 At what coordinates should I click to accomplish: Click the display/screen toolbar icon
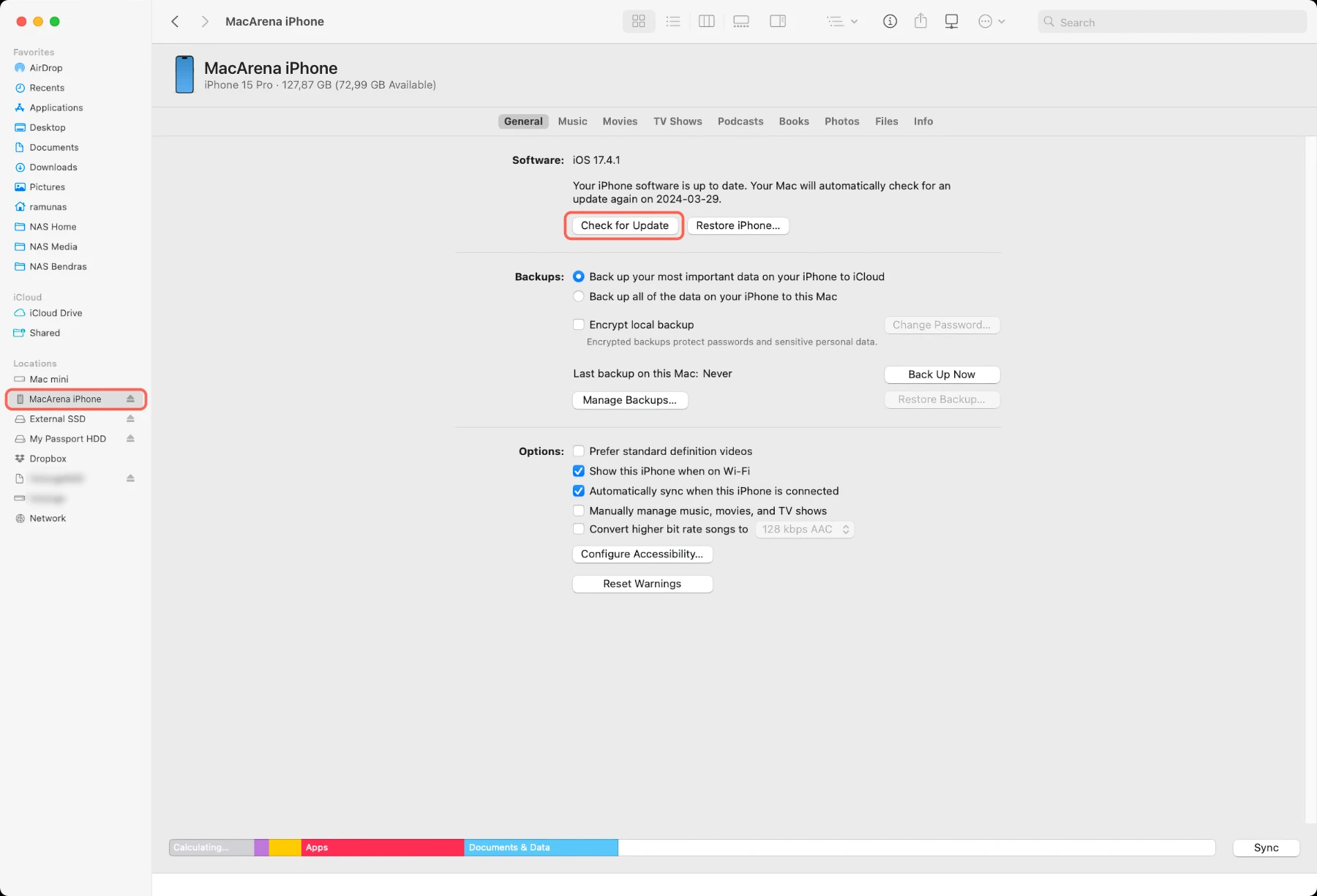pos(951,22)
